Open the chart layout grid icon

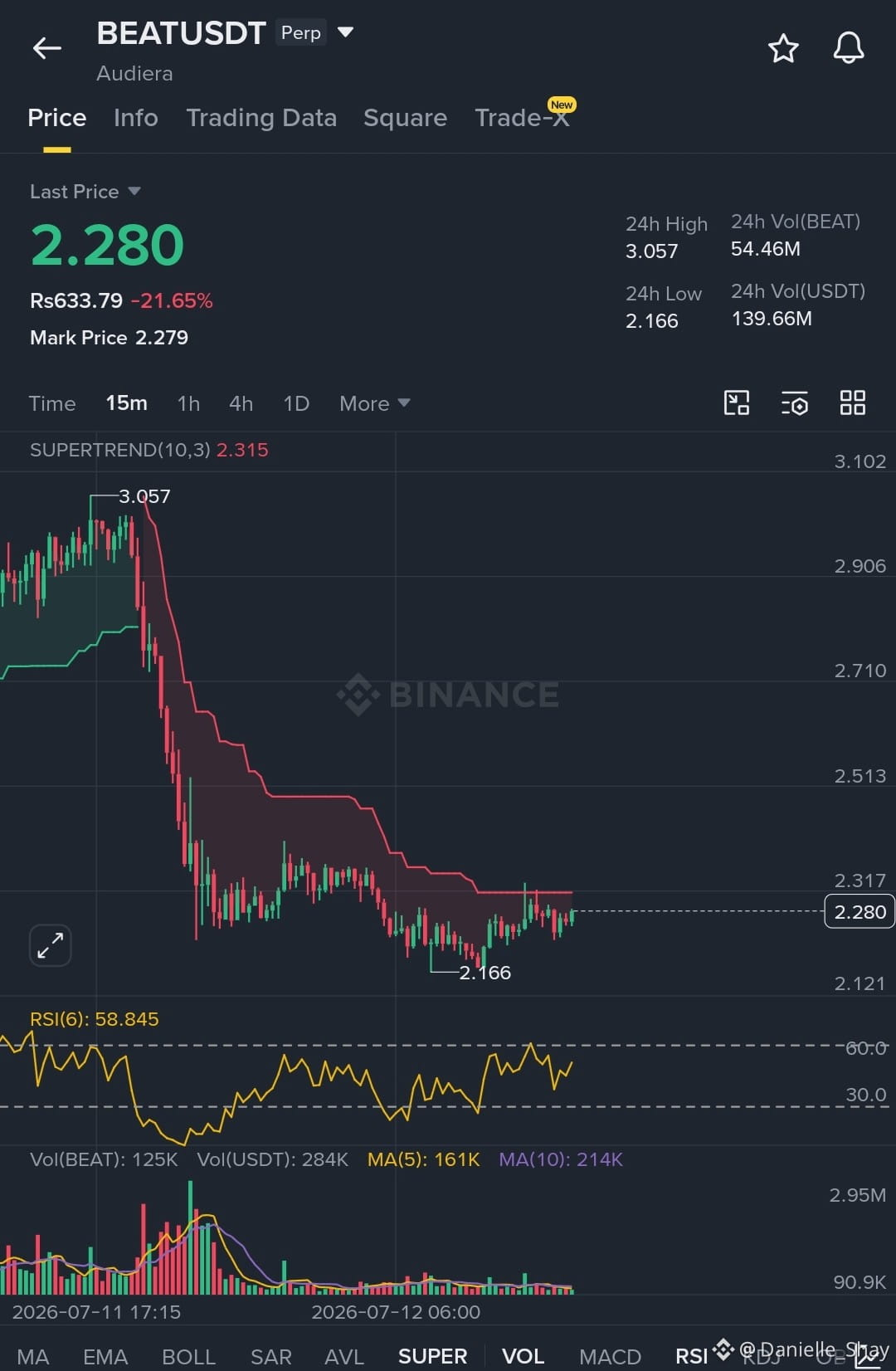(x=853, y=403)
